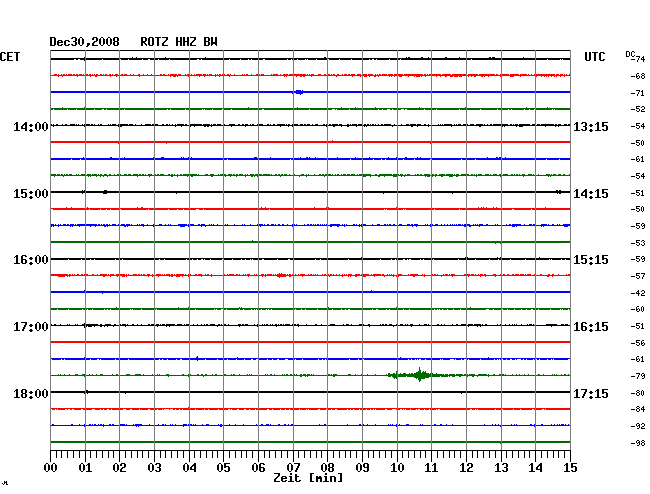Click minute tick label 15
Viewport: 650px width, 494px height.
[x=570, y=468]
